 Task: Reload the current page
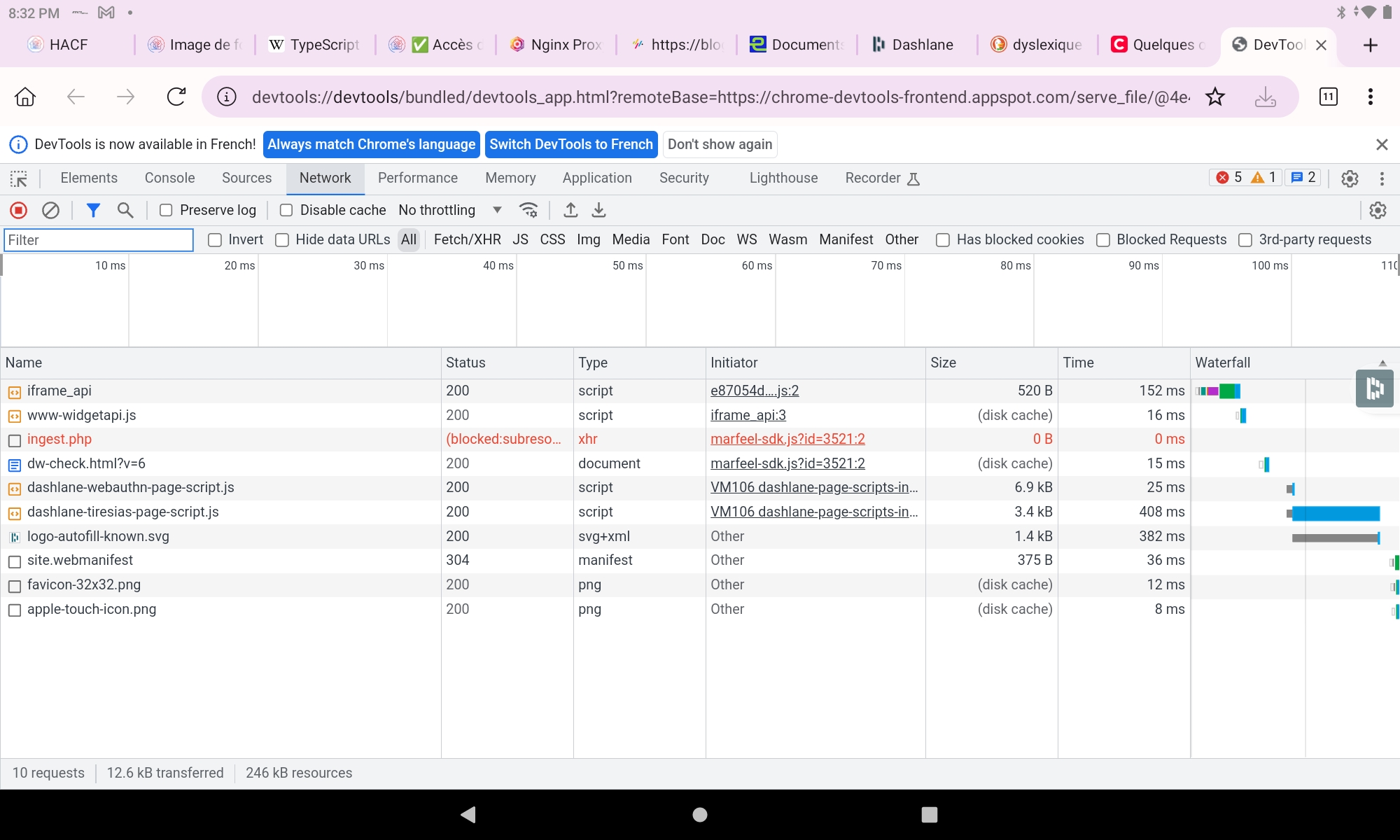176,97
